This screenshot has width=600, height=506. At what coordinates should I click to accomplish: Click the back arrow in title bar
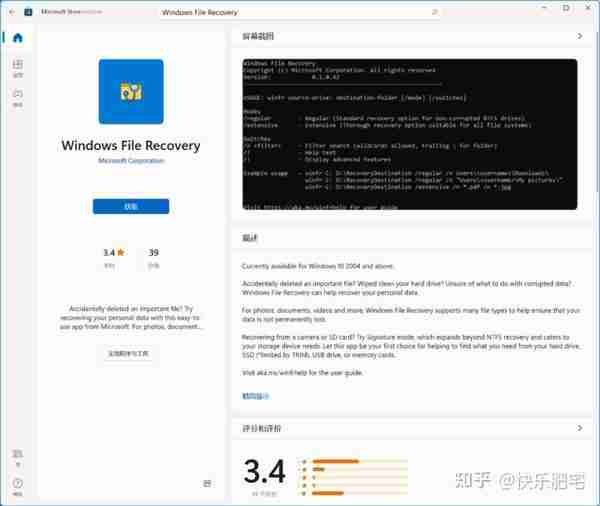tap(12, 12)
